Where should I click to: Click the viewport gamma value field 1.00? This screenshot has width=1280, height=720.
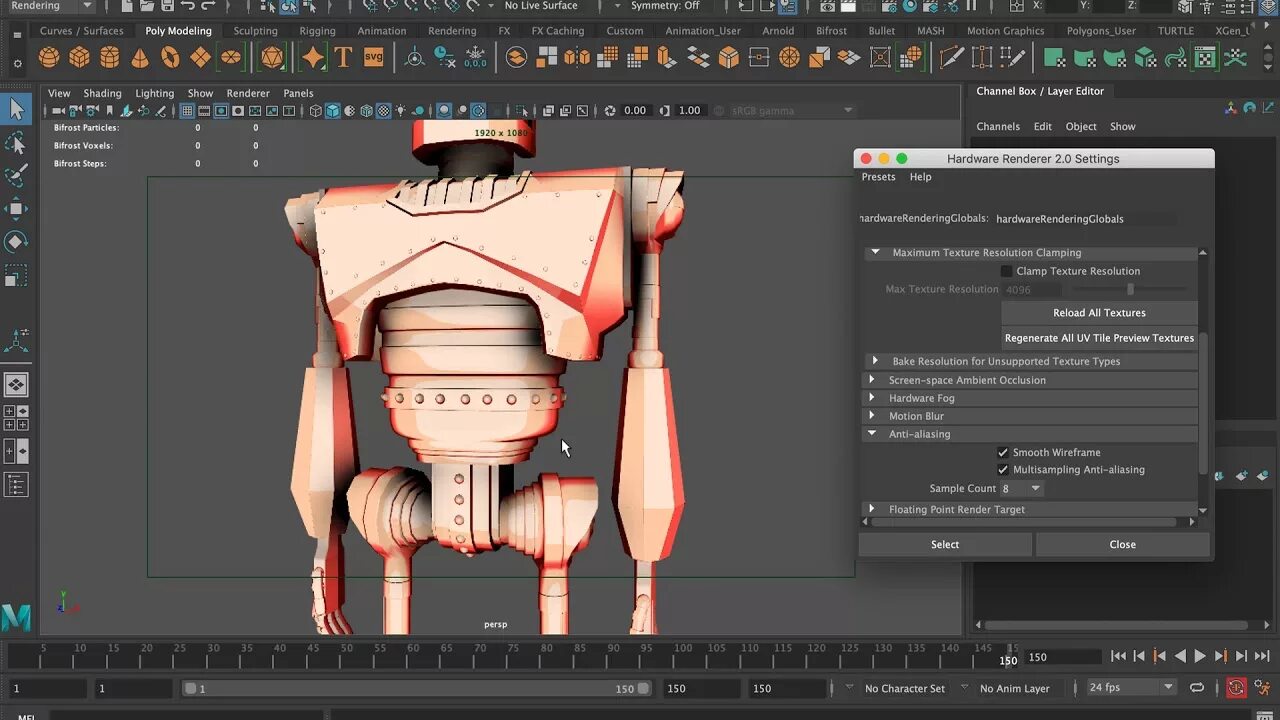[690, 111]
